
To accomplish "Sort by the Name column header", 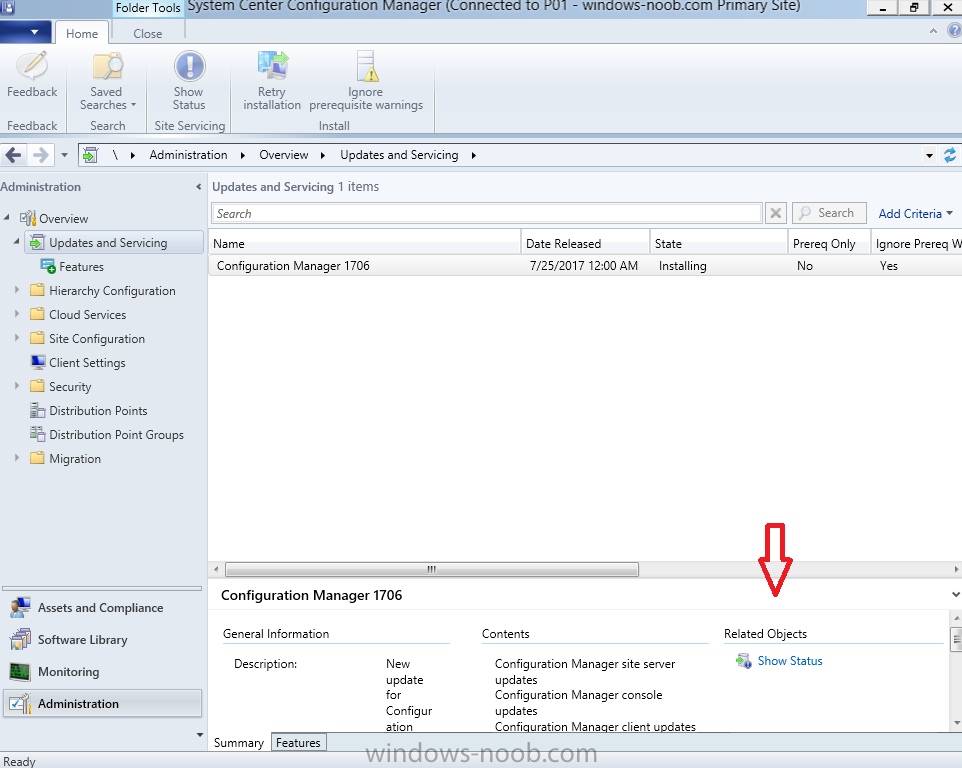I will click(x=364, y=244).
